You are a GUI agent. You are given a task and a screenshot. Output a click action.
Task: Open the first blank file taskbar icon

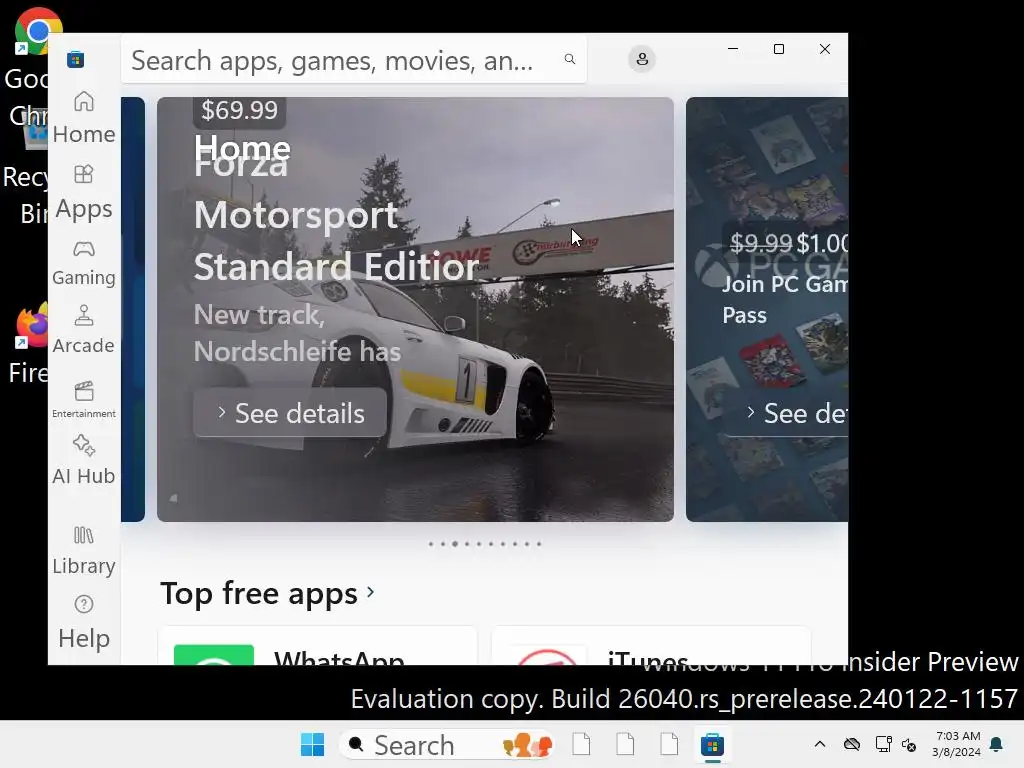581,744
